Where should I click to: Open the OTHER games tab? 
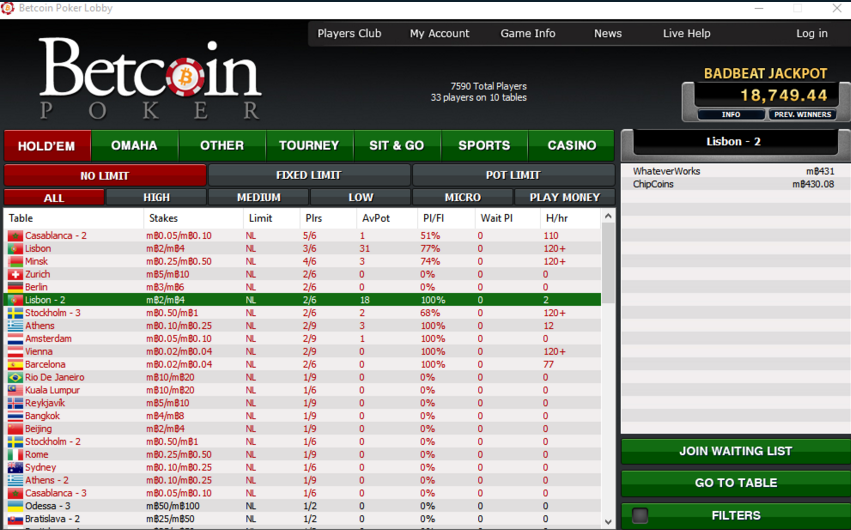(222, 145)
